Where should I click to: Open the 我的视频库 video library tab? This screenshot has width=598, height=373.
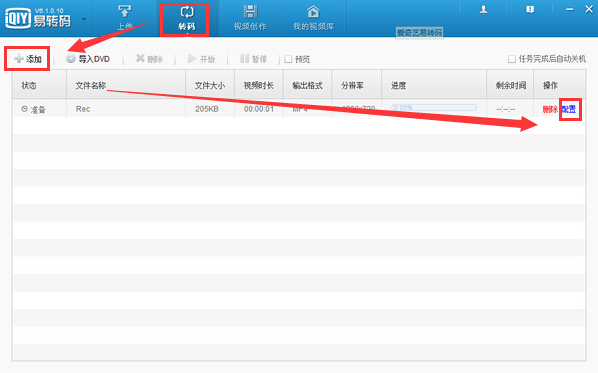click(313, 18)
